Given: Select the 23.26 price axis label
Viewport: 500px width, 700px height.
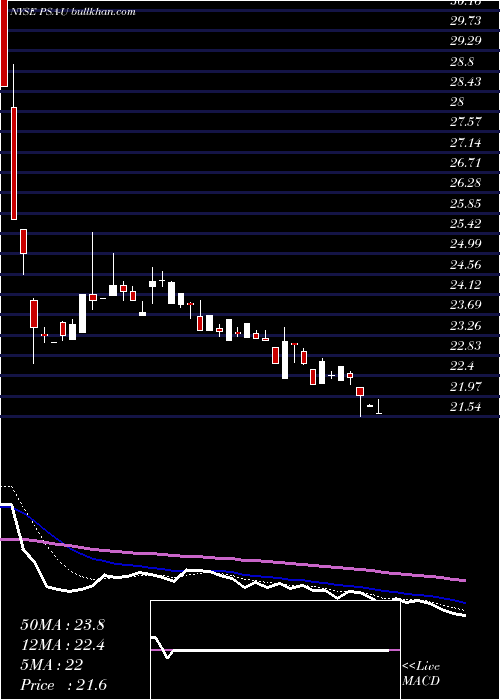Looking at the screenshot, I should [466, 325].
